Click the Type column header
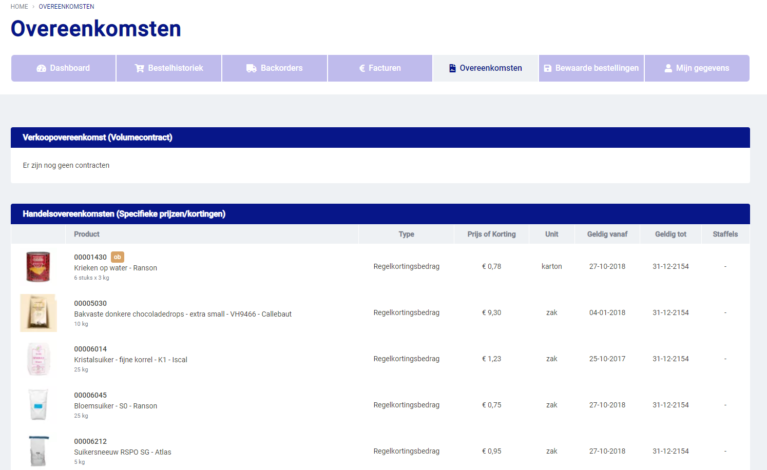Viewport: 767px width, 470px height. pos(406,234)
